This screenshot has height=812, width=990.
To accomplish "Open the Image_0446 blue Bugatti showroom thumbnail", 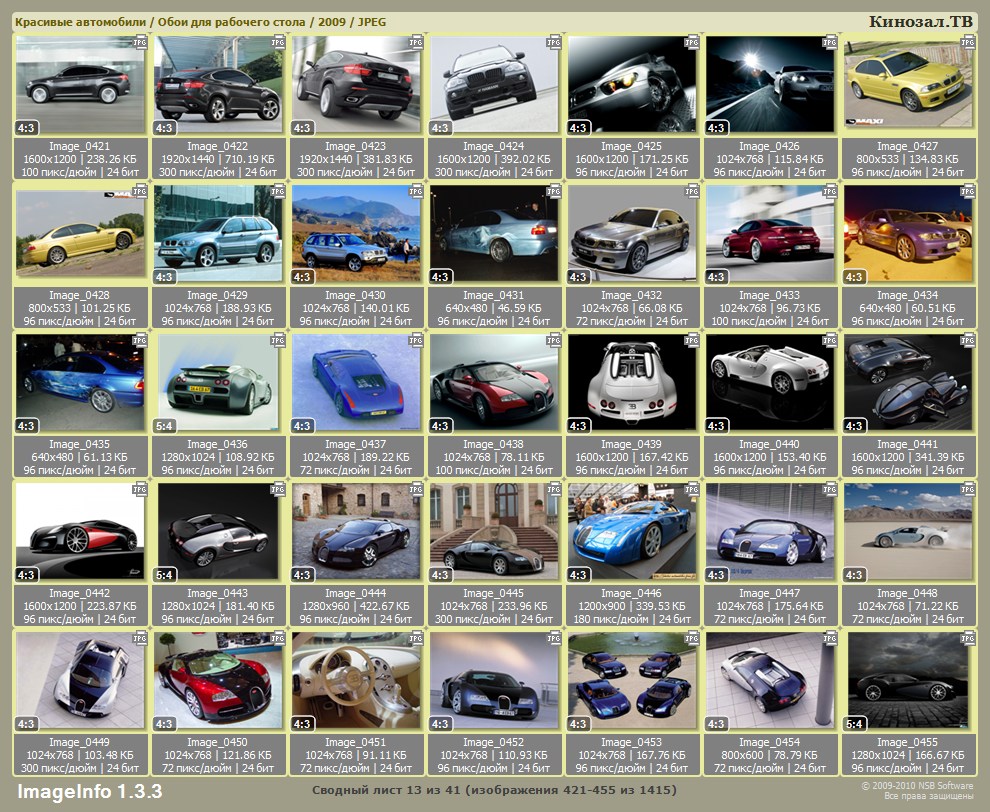I will point(631,532).
